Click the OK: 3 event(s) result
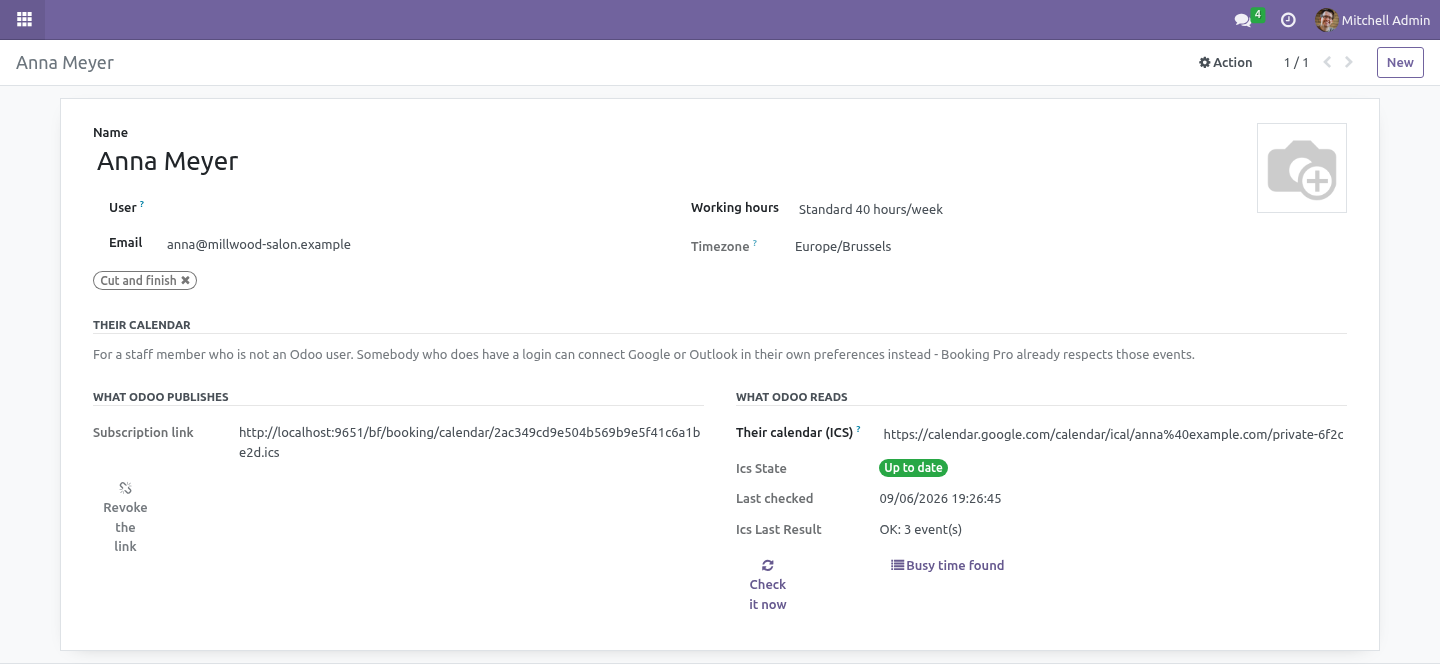Screen dimensions: 1440x667 click(x=920, y=529)
